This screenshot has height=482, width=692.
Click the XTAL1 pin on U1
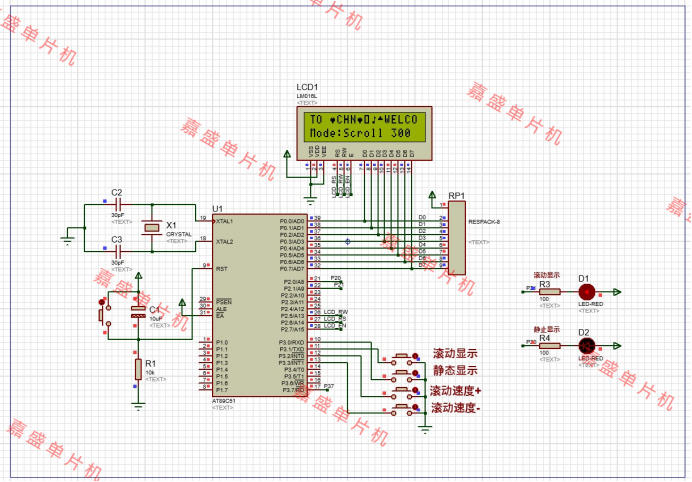pyautogui.click(x=205, y=219)
